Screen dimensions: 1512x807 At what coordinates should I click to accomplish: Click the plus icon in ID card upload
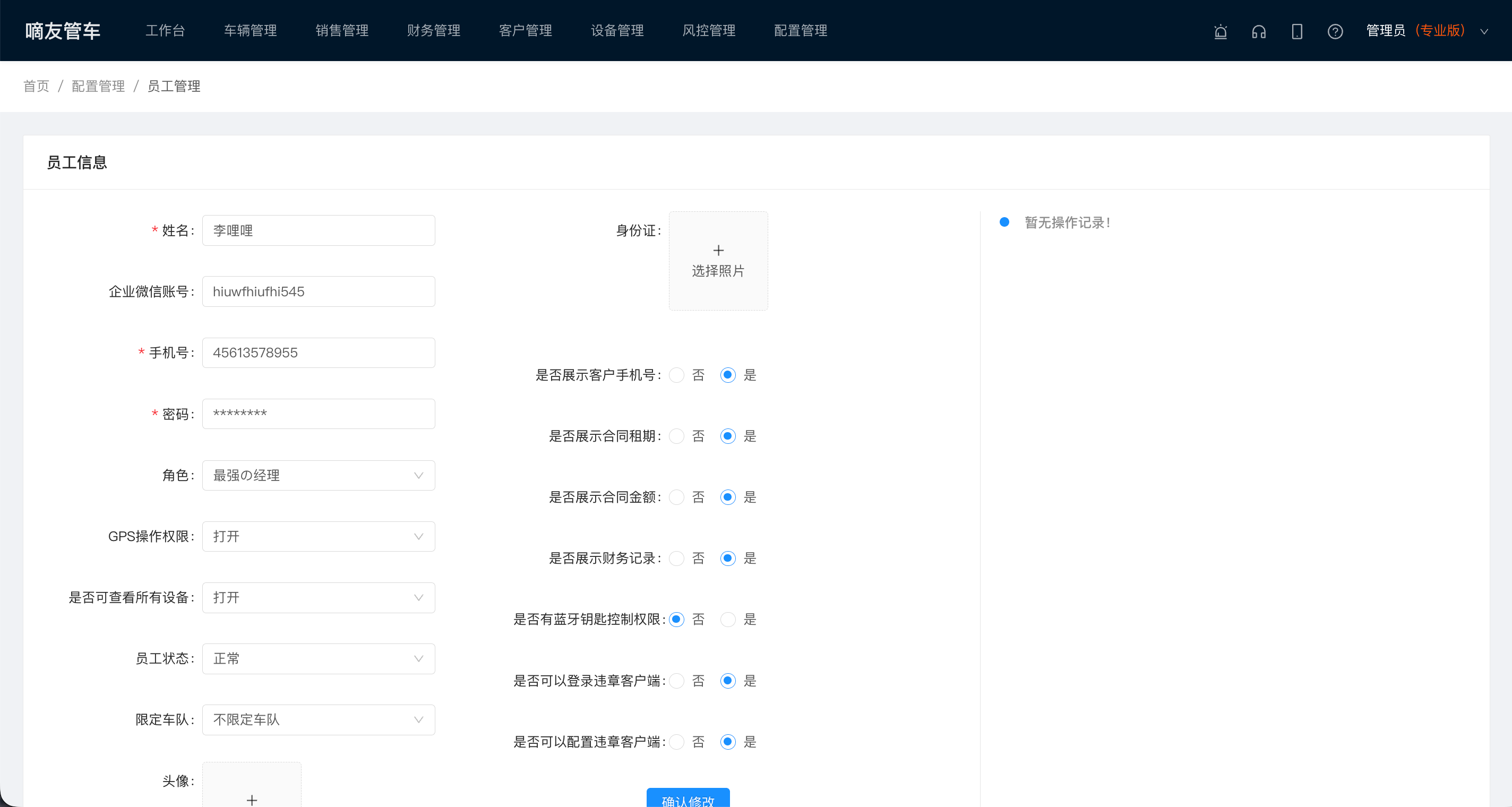click(718, 251)
